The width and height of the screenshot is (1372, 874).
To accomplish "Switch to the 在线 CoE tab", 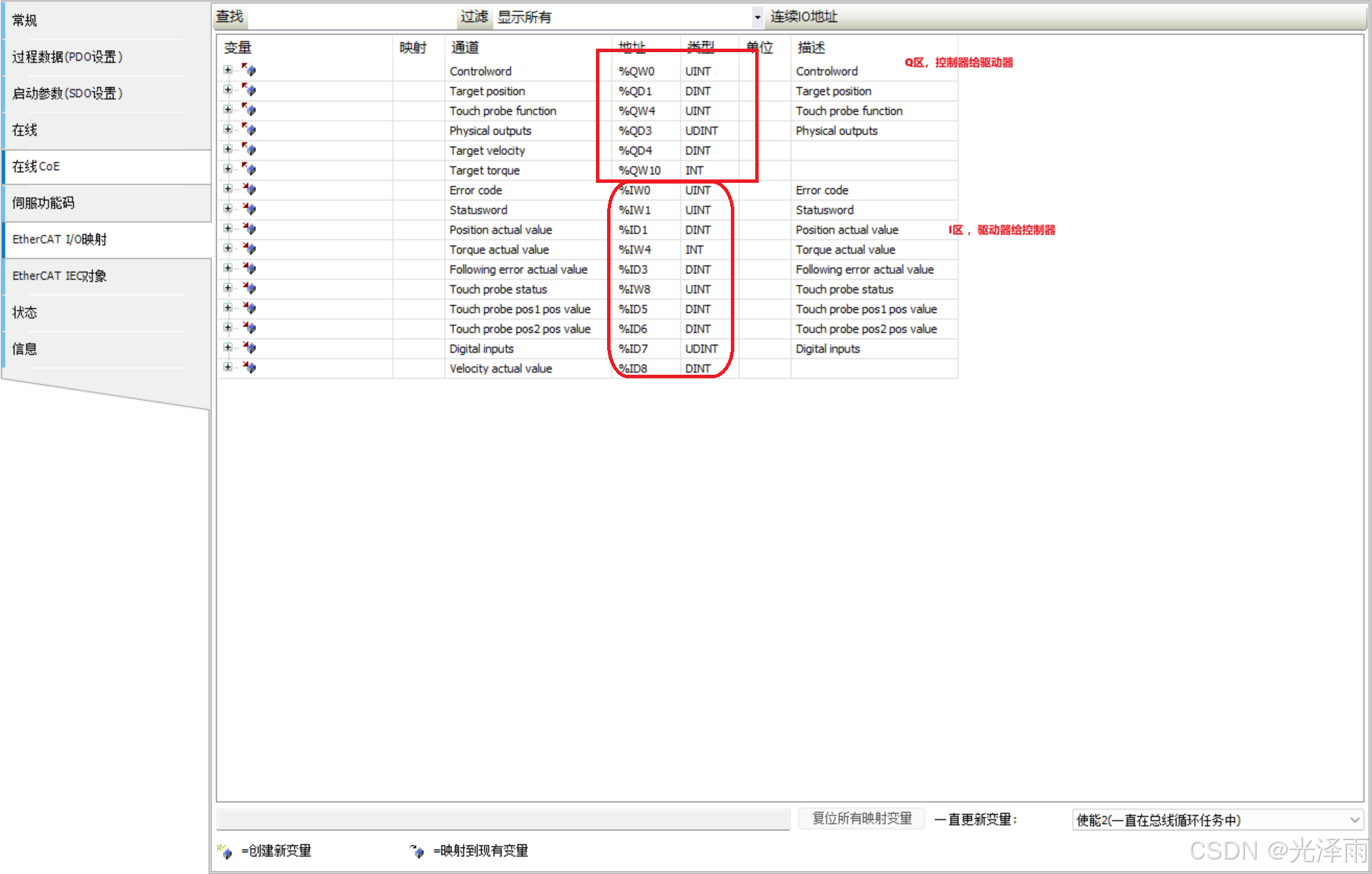I will click(x=36, y=166).
